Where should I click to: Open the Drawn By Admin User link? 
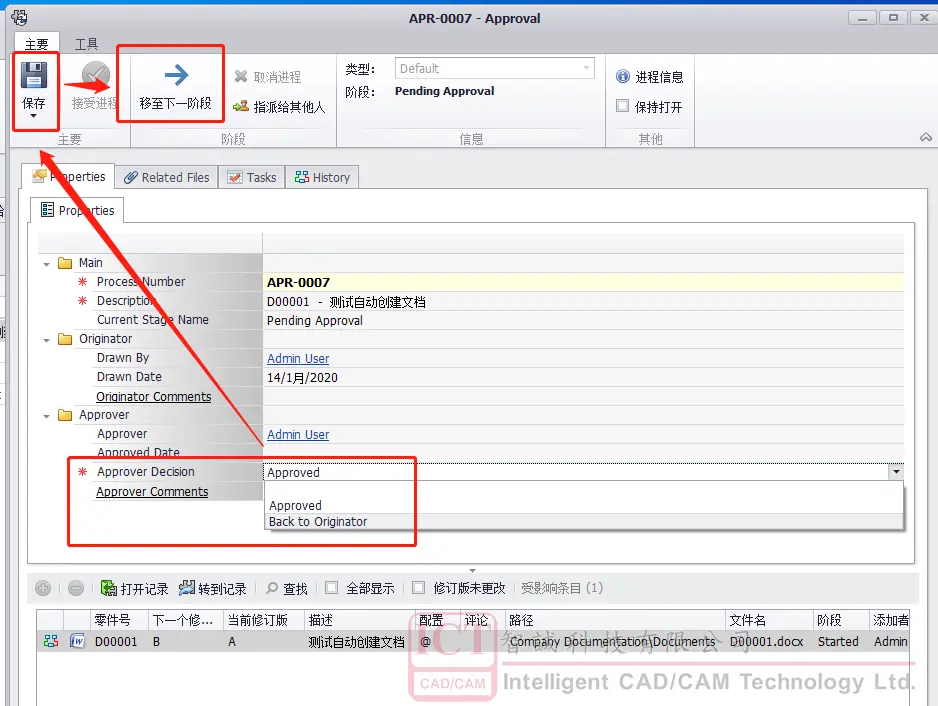pyautogui.click(x=298, y=358)
